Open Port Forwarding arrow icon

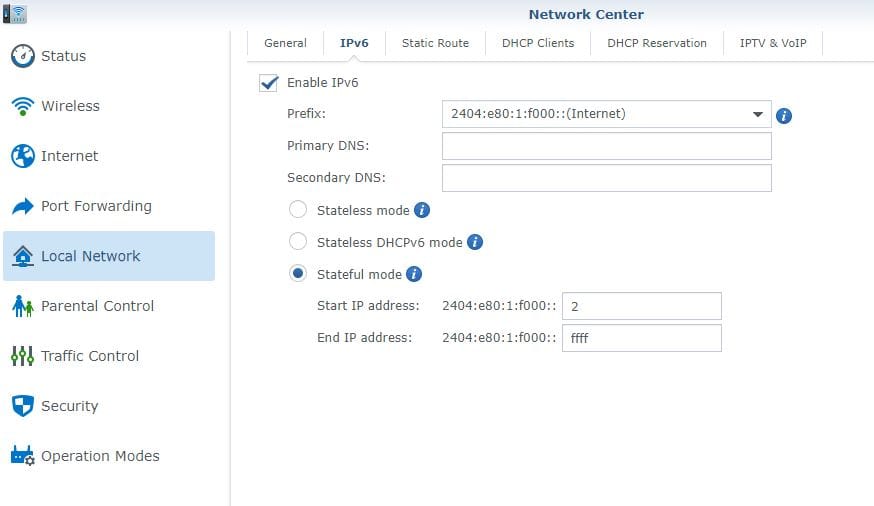[x=22, y=206]
